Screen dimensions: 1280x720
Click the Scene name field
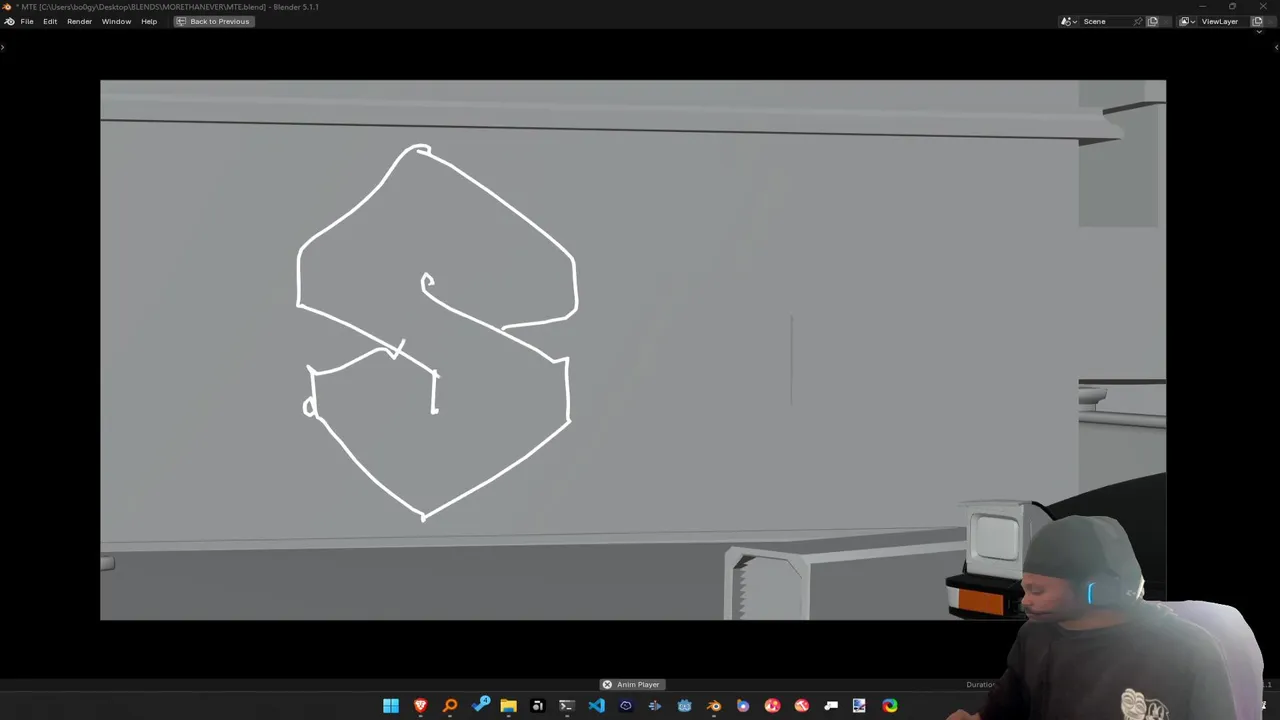1104,21
